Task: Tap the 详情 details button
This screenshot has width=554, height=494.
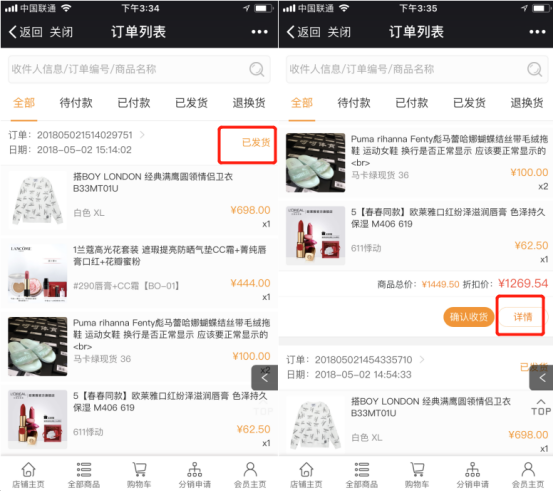Action: (x=522, y=317)
